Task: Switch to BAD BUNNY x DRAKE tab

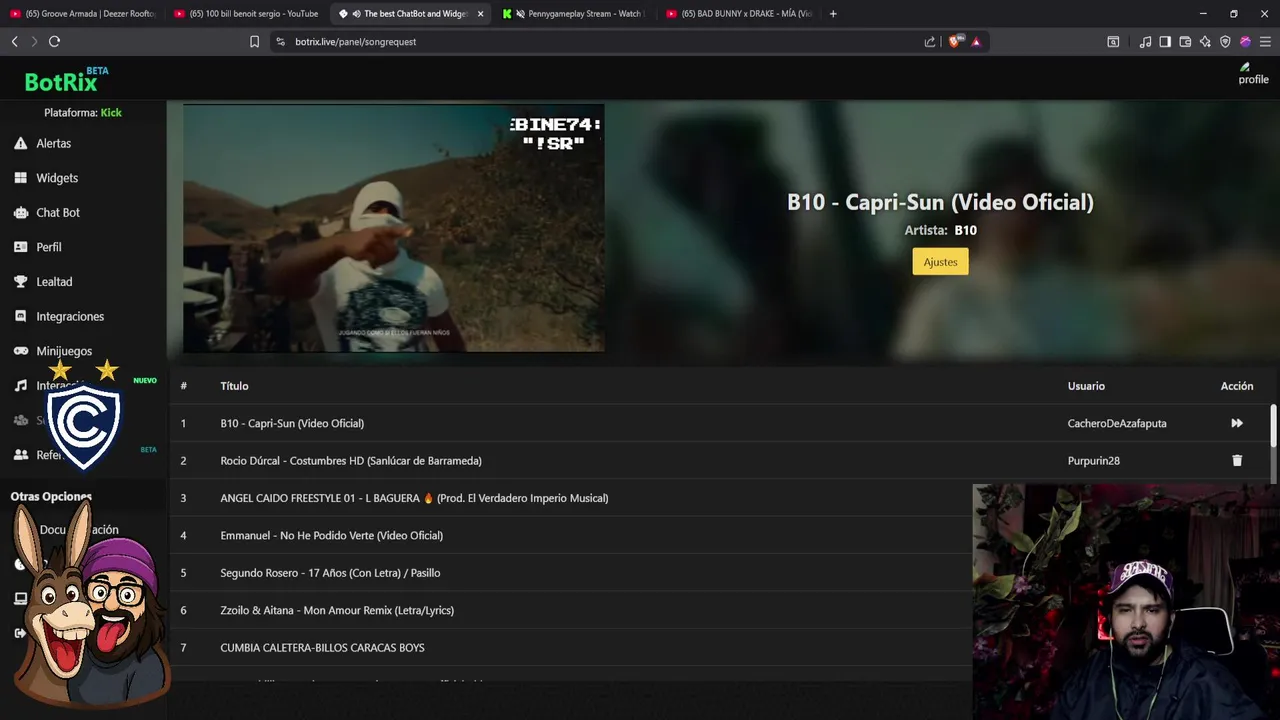Action: pos(738,14)
